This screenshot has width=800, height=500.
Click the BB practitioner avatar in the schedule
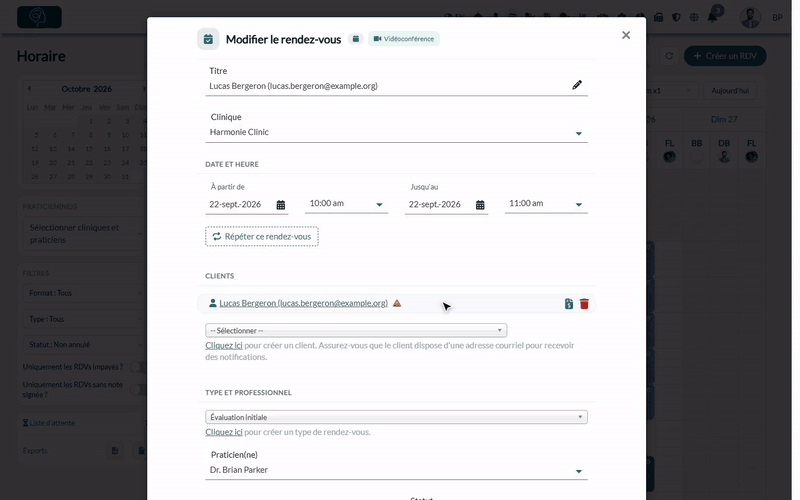coord(696,157)
